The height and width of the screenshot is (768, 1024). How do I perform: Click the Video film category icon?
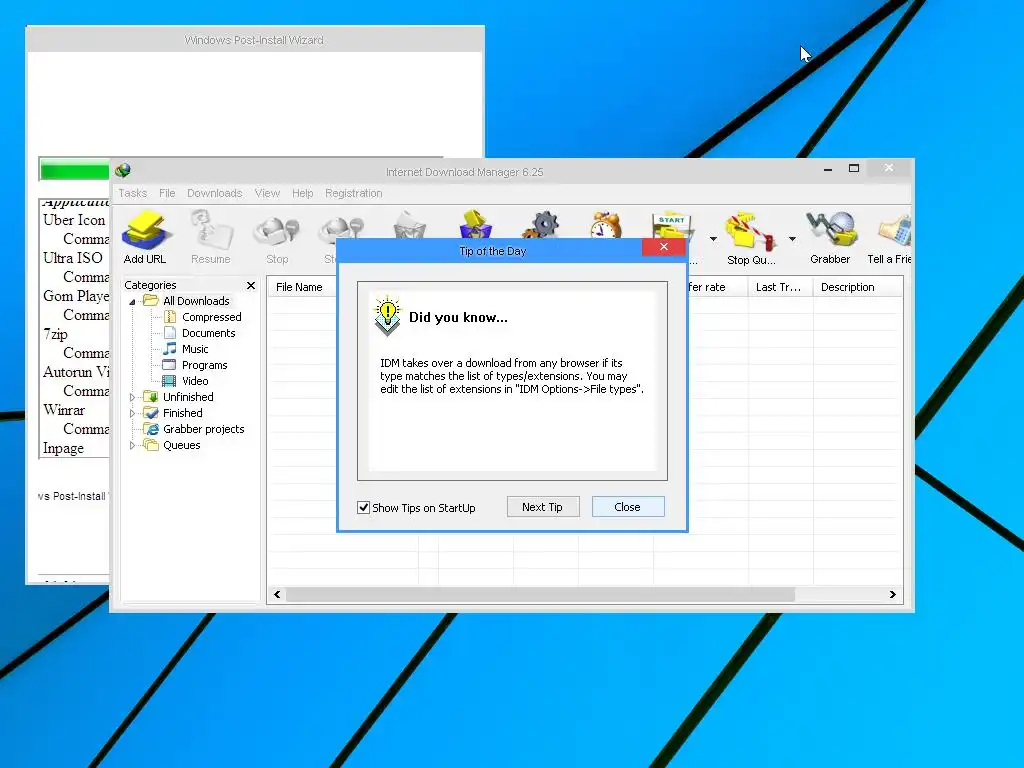point(169,381)
